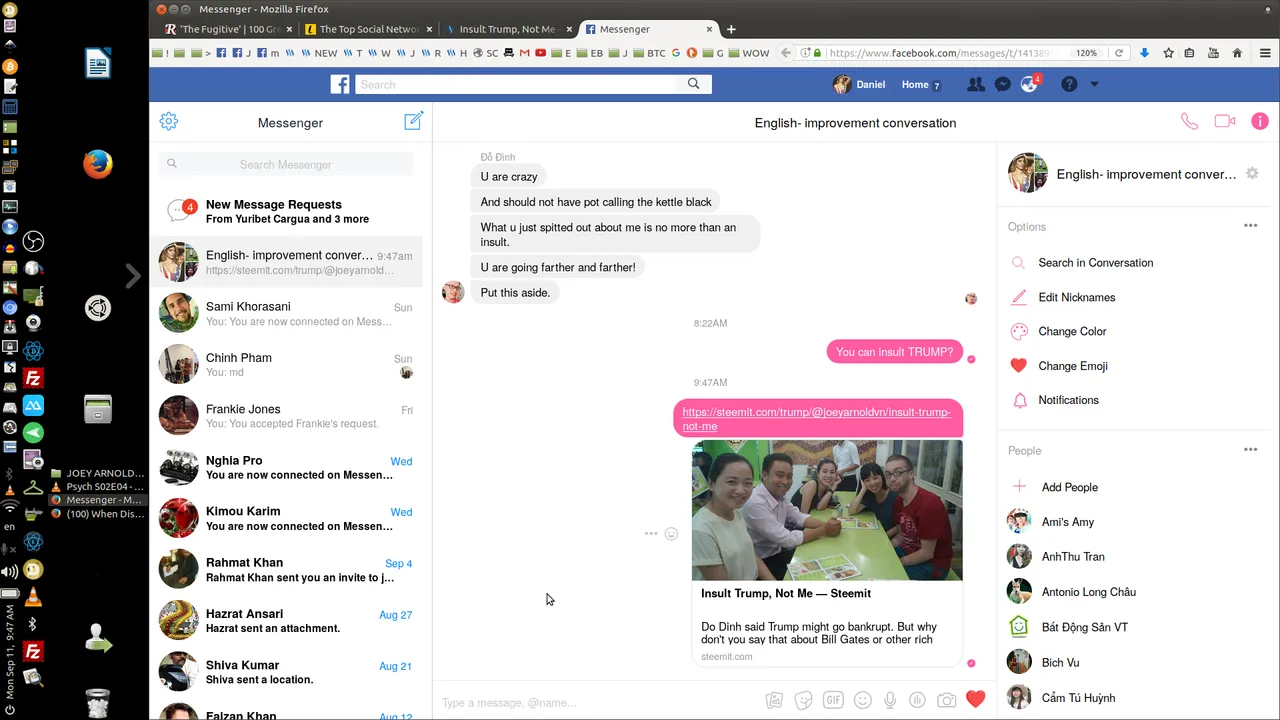This screenshot has height=720, width=1280.
Task: Open Hazrat Ansari conversation
Action: click(x=286, y=621)
